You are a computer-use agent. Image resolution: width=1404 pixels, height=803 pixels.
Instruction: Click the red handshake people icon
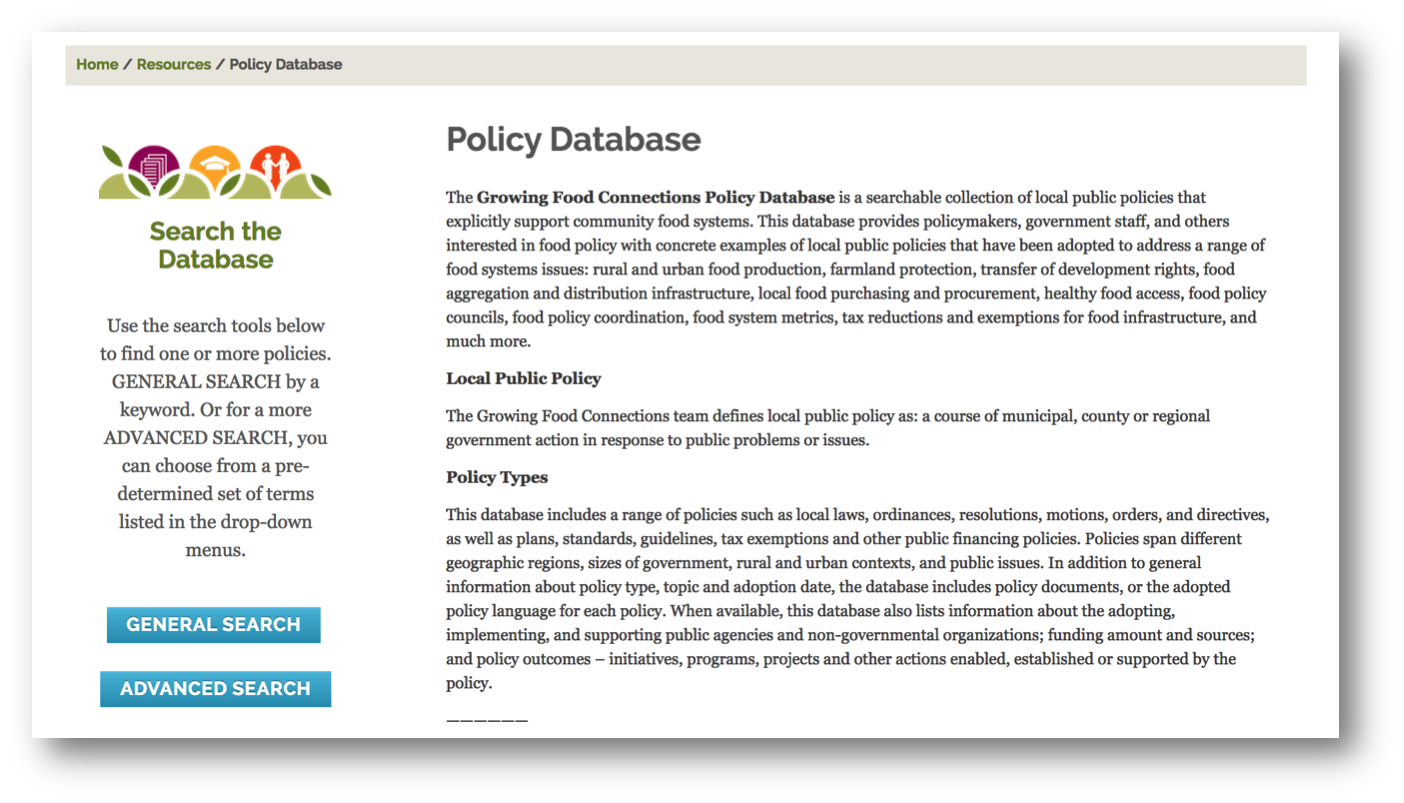point(274,164)
